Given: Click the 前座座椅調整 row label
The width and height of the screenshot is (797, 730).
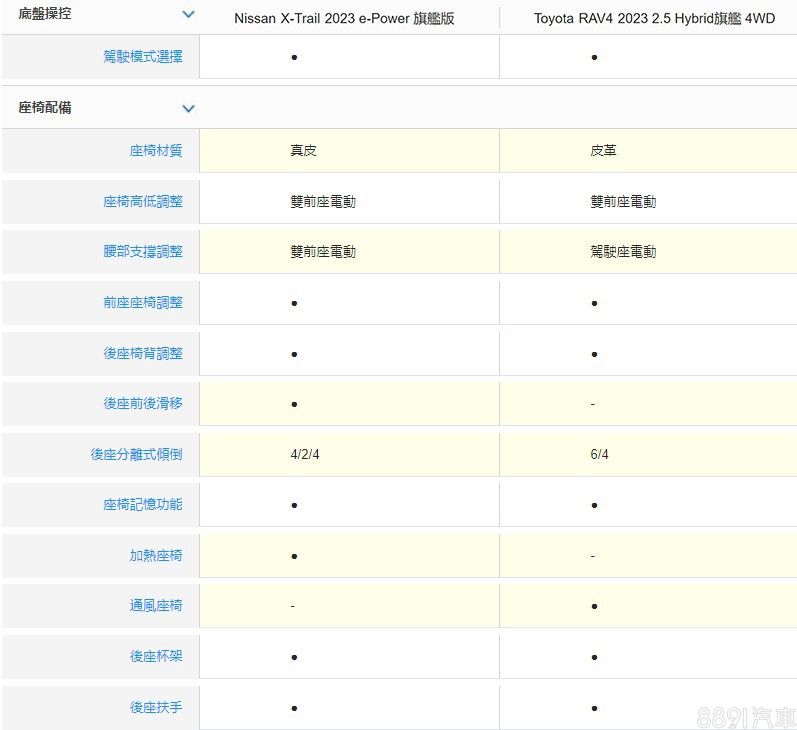Looking at the screenshot, I should [x=143, y=302].
